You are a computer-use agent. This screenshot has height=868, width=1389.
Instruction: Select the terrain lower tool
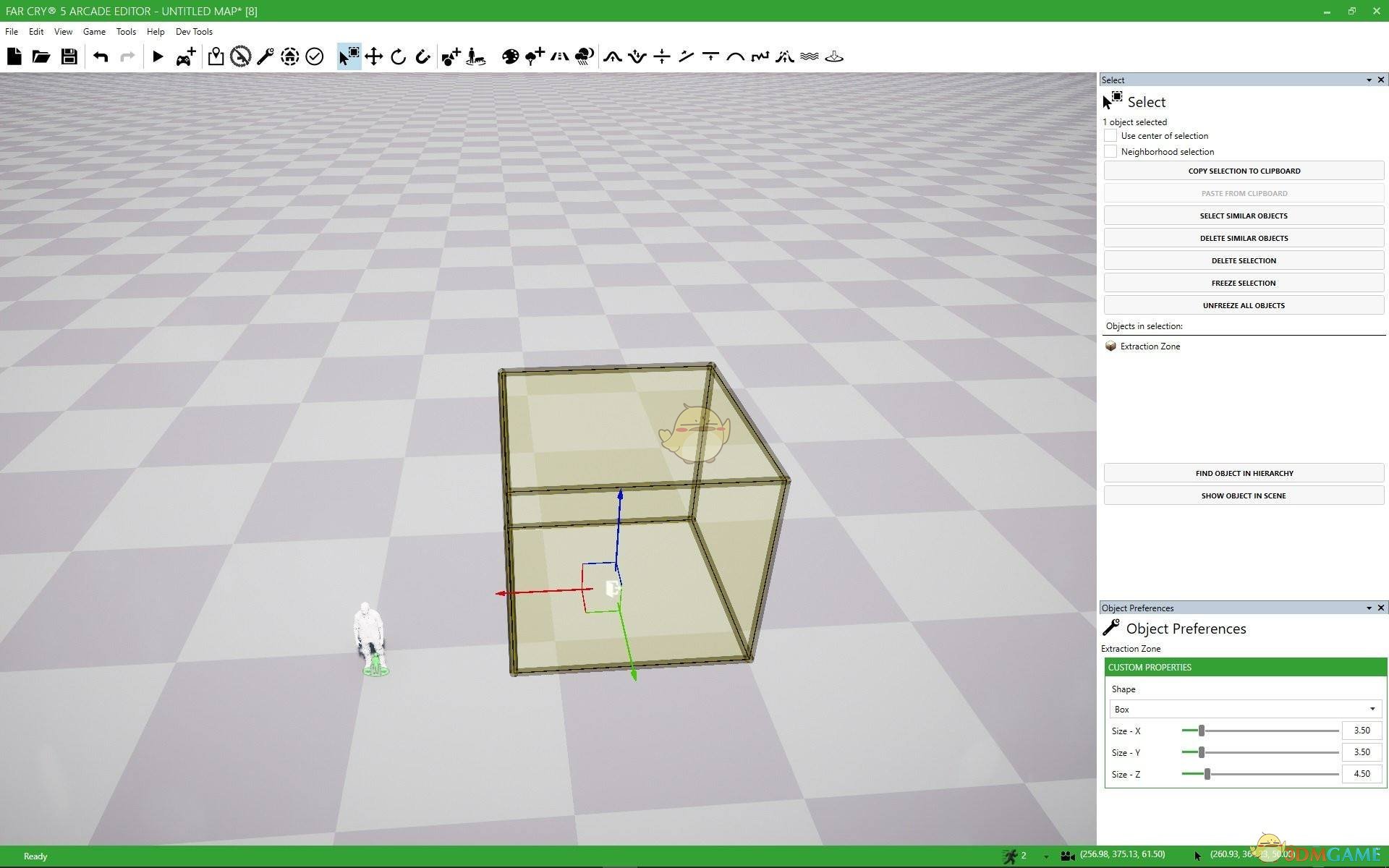click(x=637, y=56)
